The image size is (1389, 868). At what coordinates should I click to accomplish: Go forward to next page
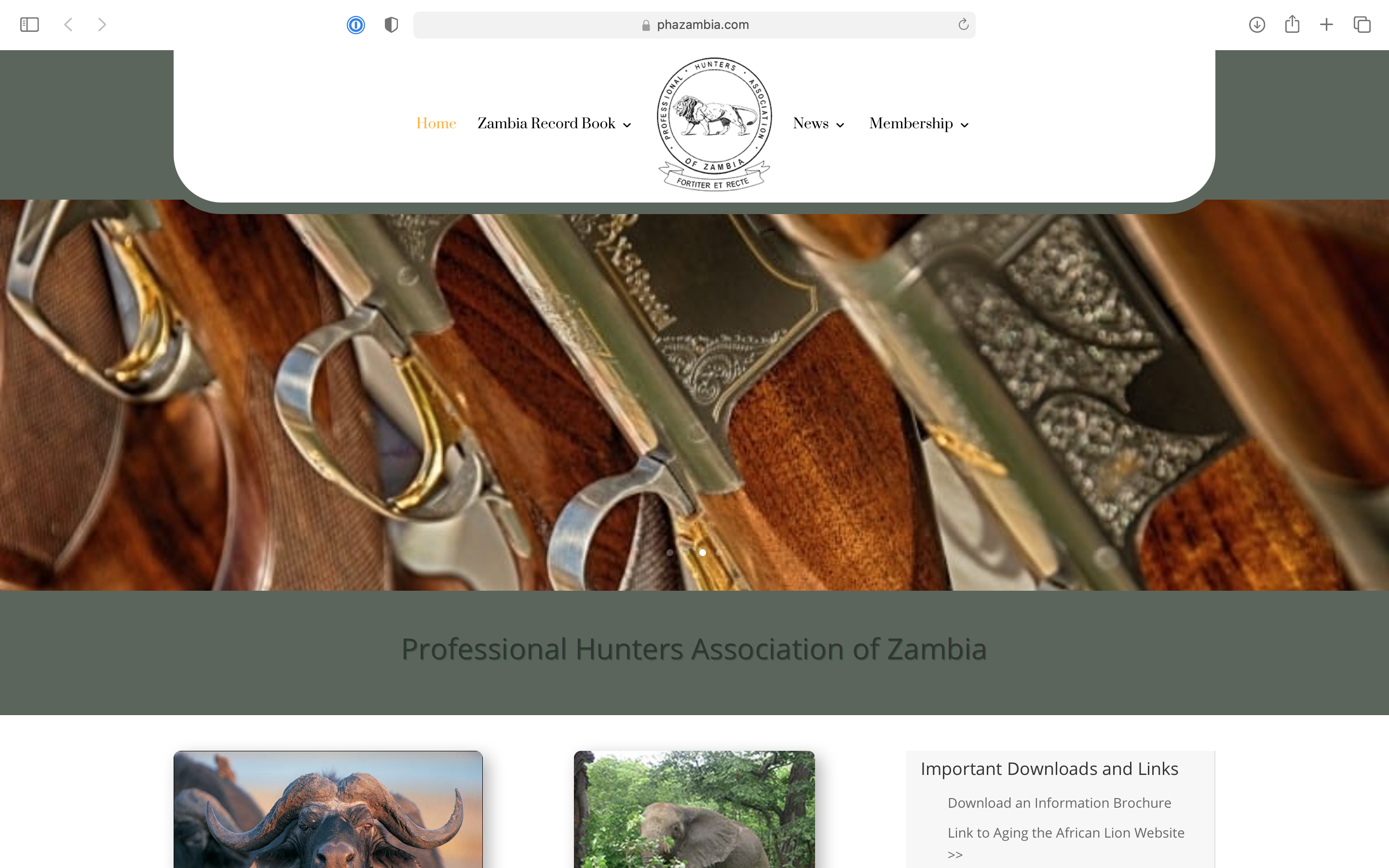point(102,25)
